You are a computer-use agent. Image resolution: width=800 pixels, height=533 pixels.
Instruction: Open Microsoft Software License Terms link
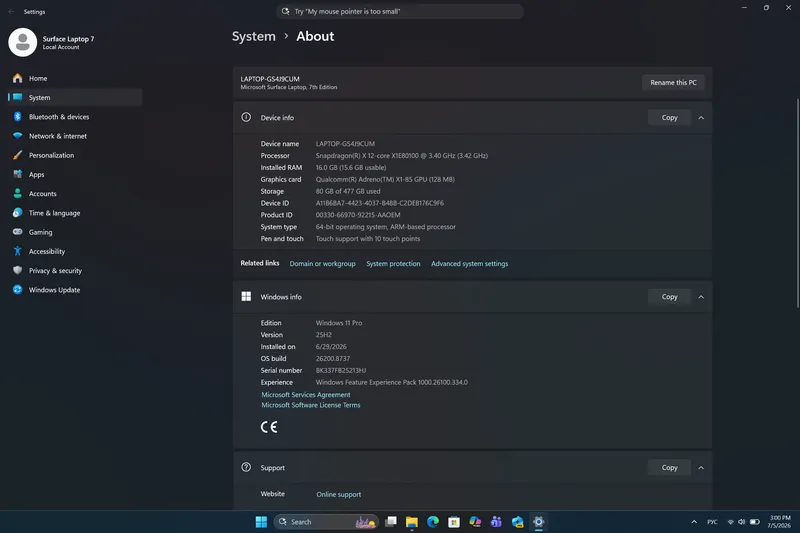pos(311,405)
